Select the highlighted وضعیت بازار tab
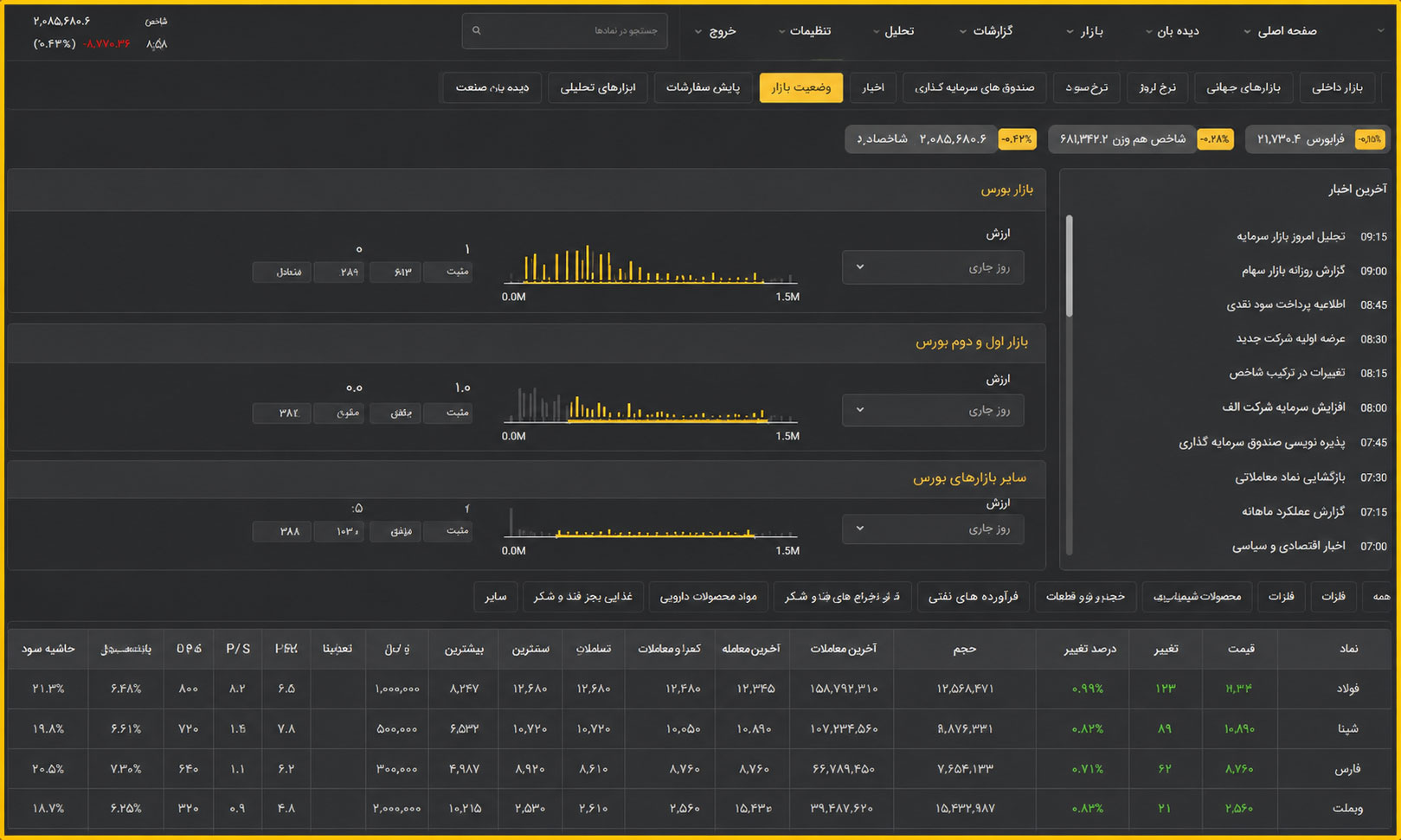Viewport: 1401px width, 840px height. (x=801, y=87)
